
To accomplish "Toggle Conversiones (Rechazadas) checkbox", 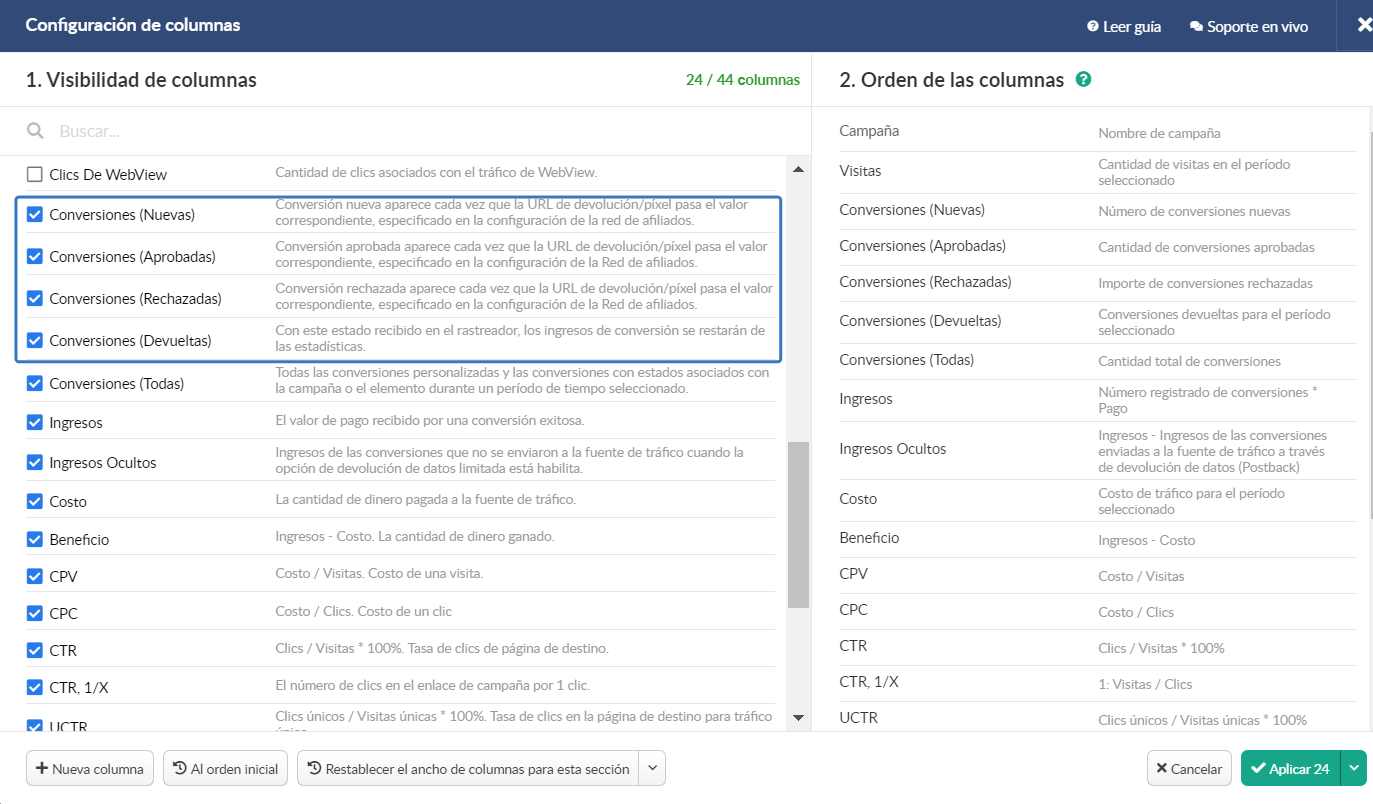I will [x=35, y=298].
